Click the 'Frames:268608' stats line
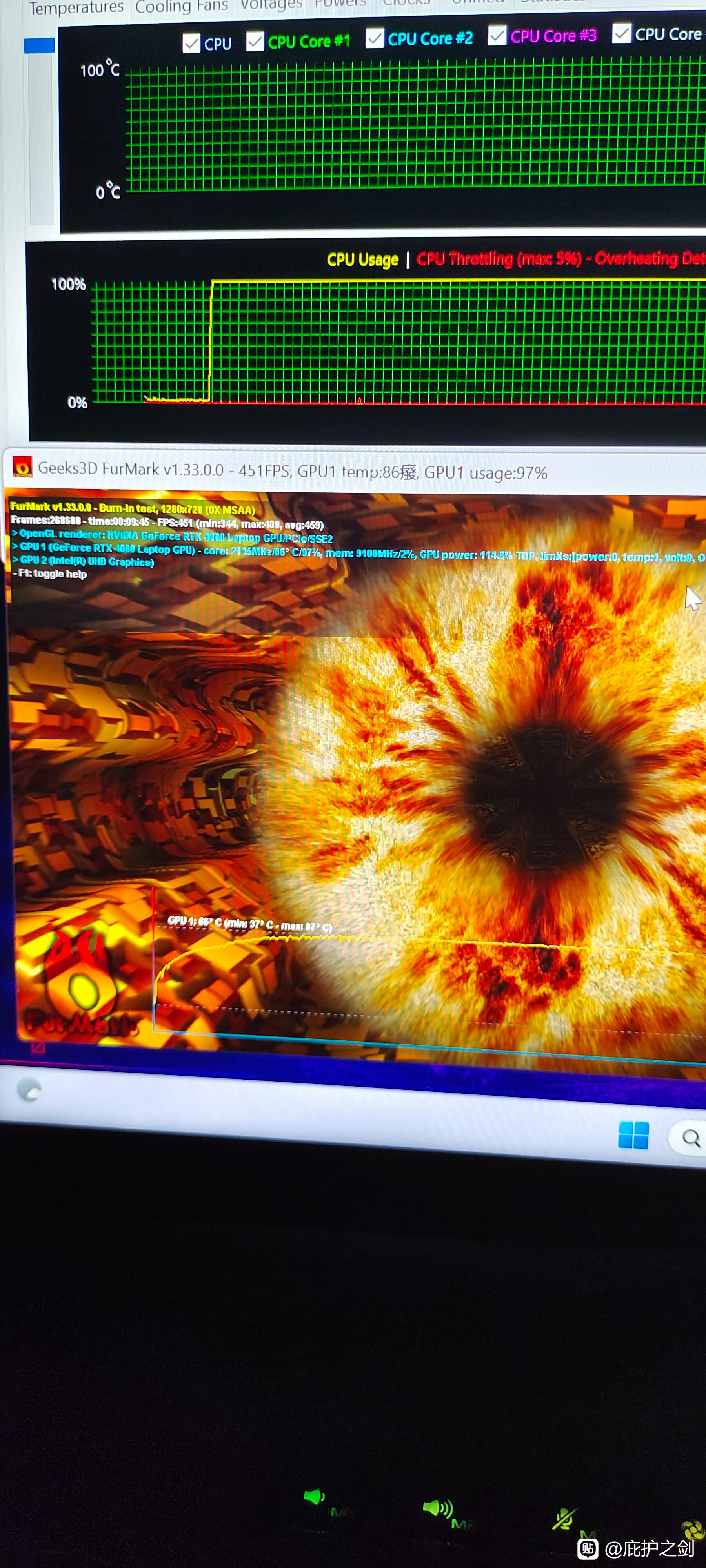The image size is (706, 1568). click(x=167, y=522)
